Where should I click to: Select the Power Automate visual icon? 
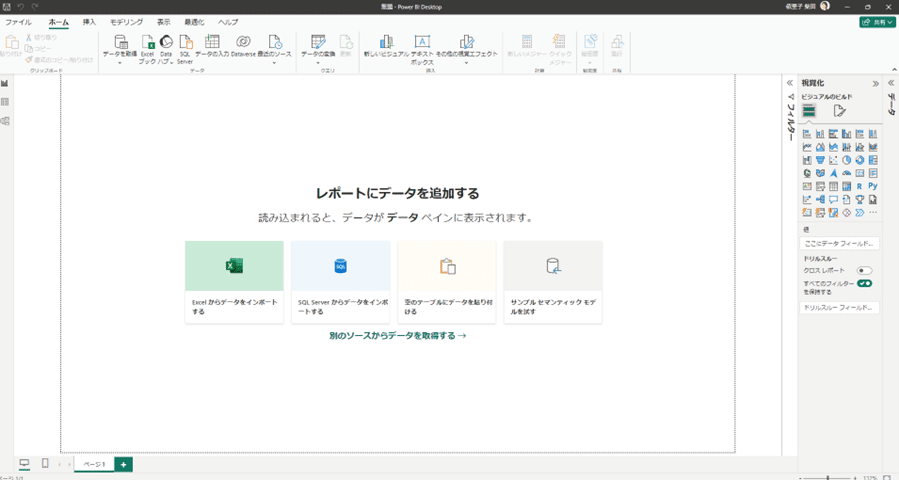point(859,213)
